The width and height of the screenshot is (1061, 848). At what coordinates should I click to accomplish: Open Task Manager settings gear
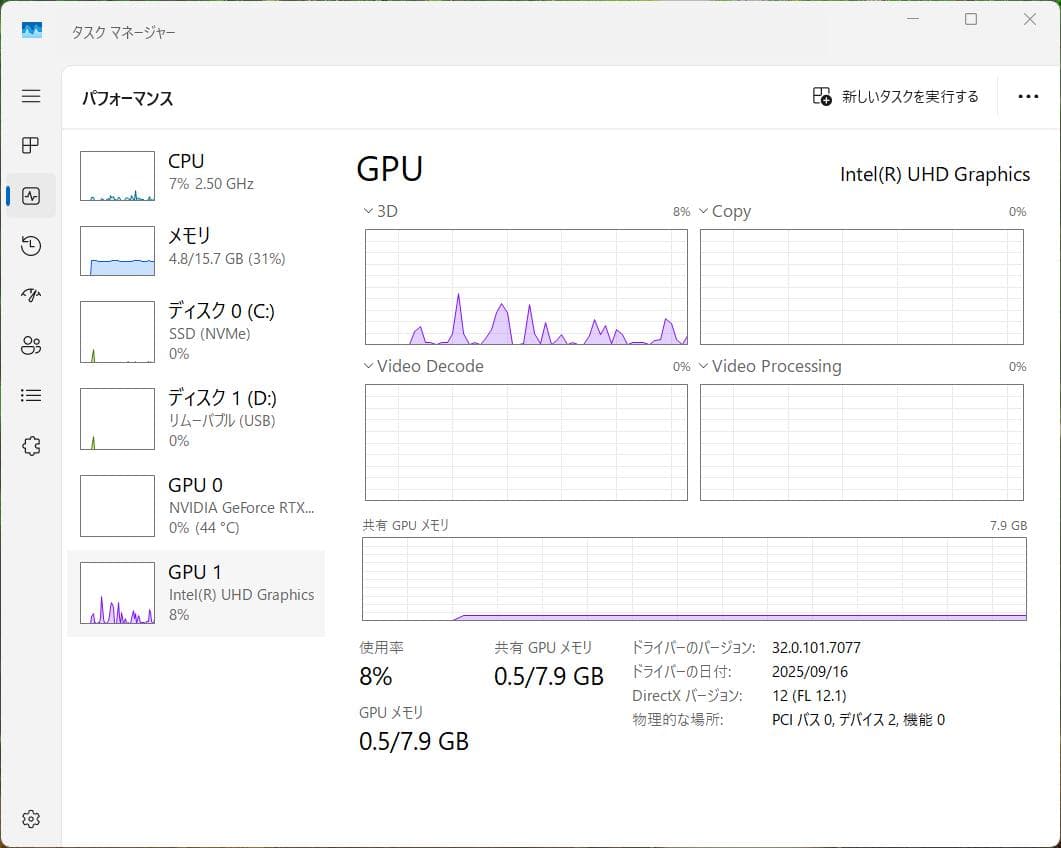31,819
